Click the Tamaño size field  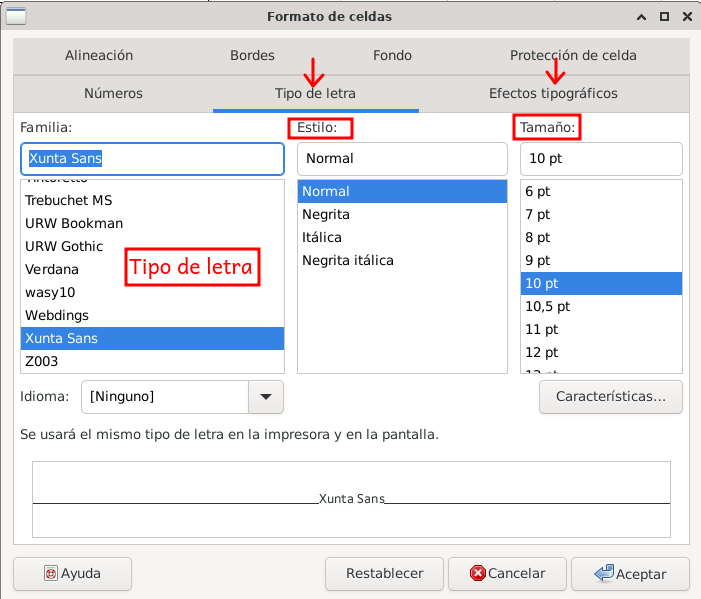pyautogui.click(x=601, y=159)
